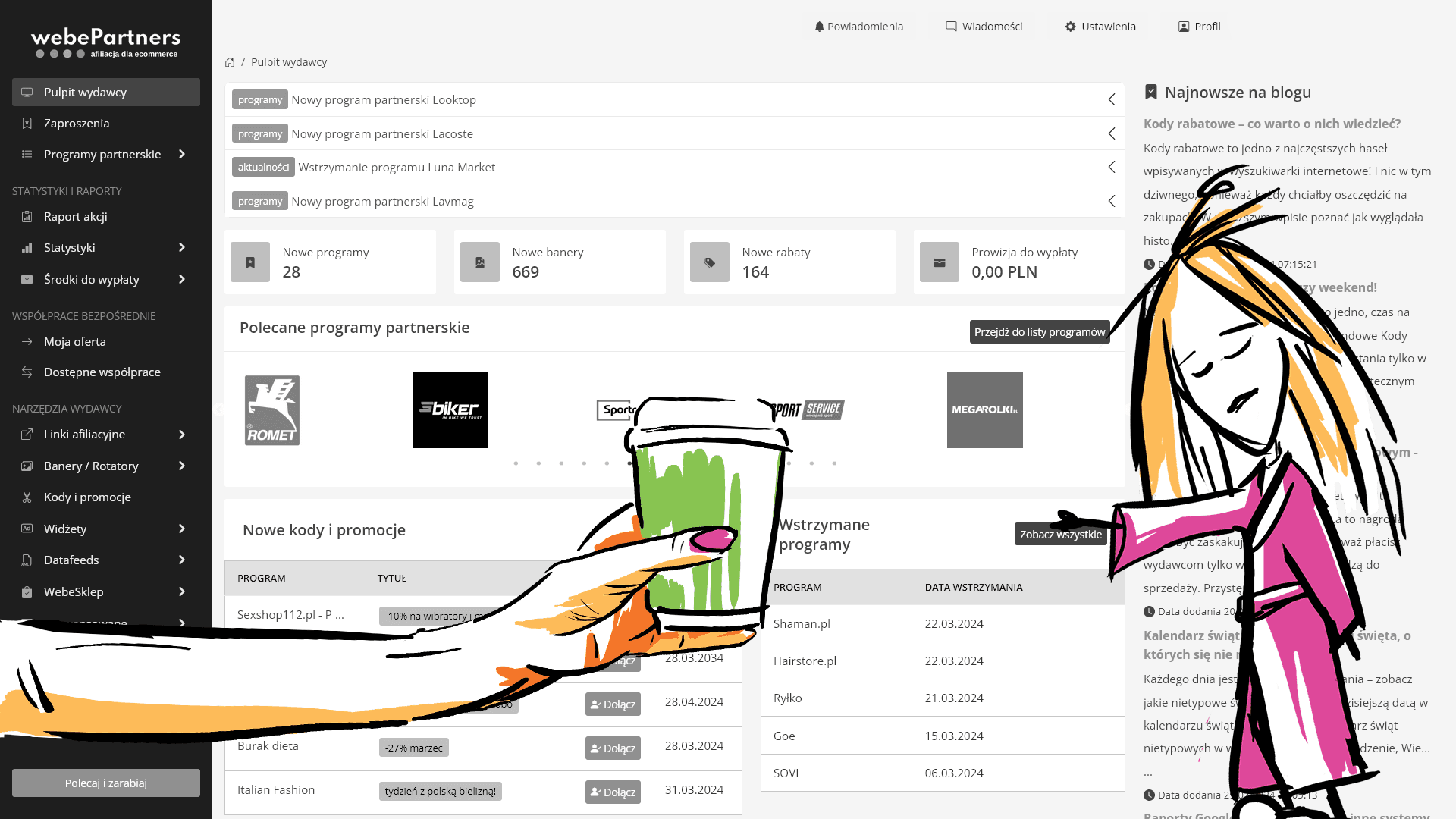Open Wiadomości from top menu
Viewport: 1456px width, 819px height.
pos(984,27)
